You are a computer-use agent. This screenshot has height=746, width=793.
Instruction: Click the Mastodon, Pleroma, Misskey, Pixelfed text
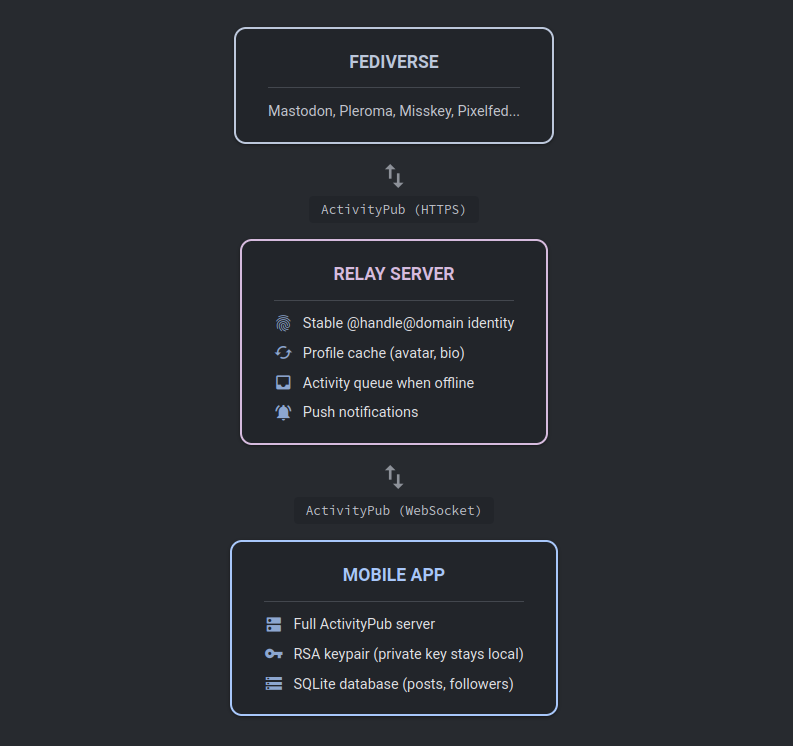[394, 111]
